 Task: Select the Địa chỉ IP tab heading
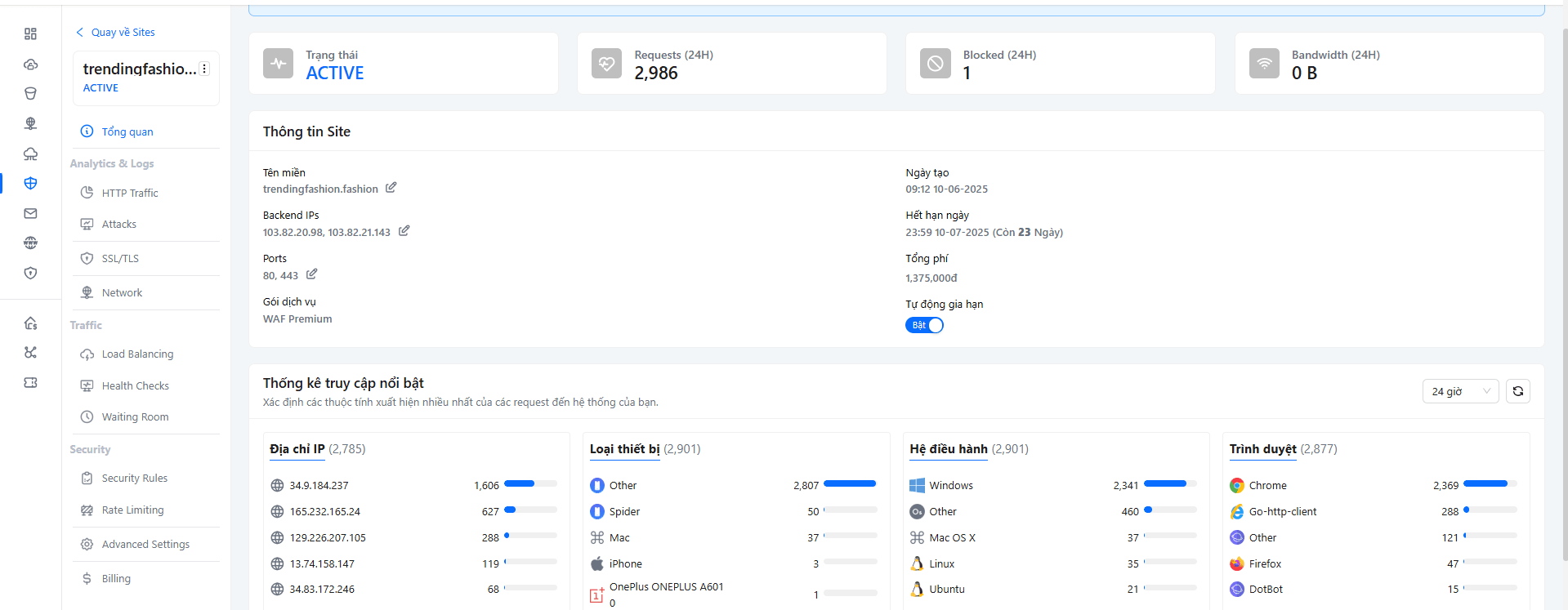click(x=297, y=449)
